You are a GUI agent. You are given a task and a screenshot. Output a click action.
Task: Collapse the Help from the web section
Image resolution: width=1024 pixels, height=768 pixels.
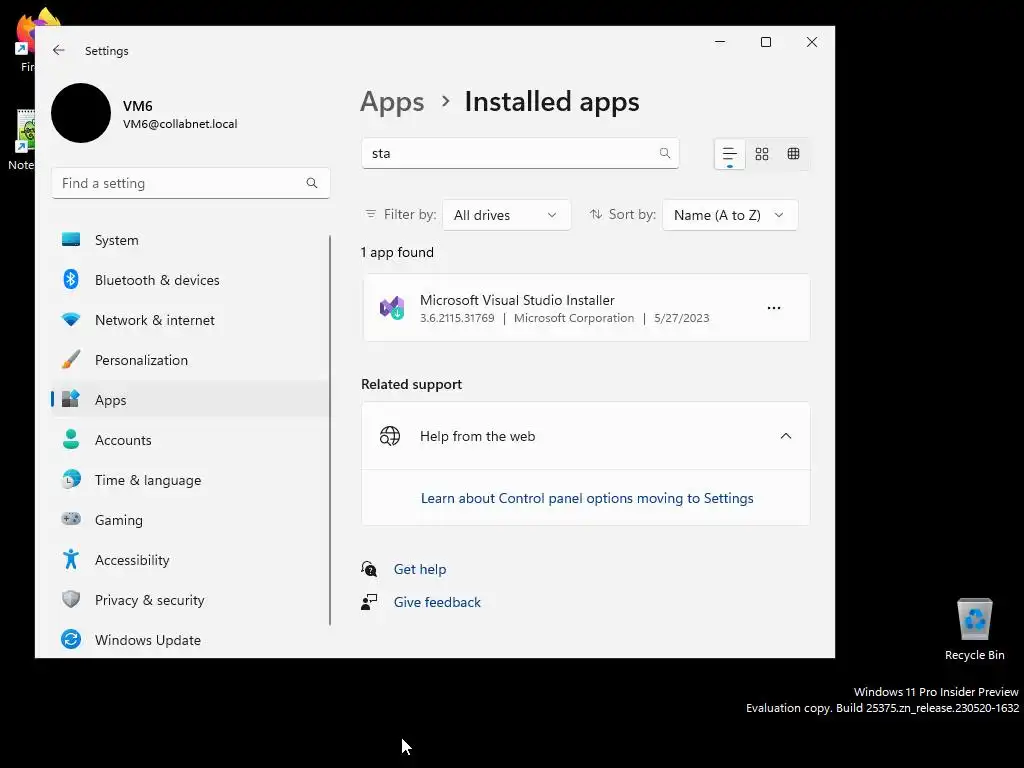pos(786,436)
